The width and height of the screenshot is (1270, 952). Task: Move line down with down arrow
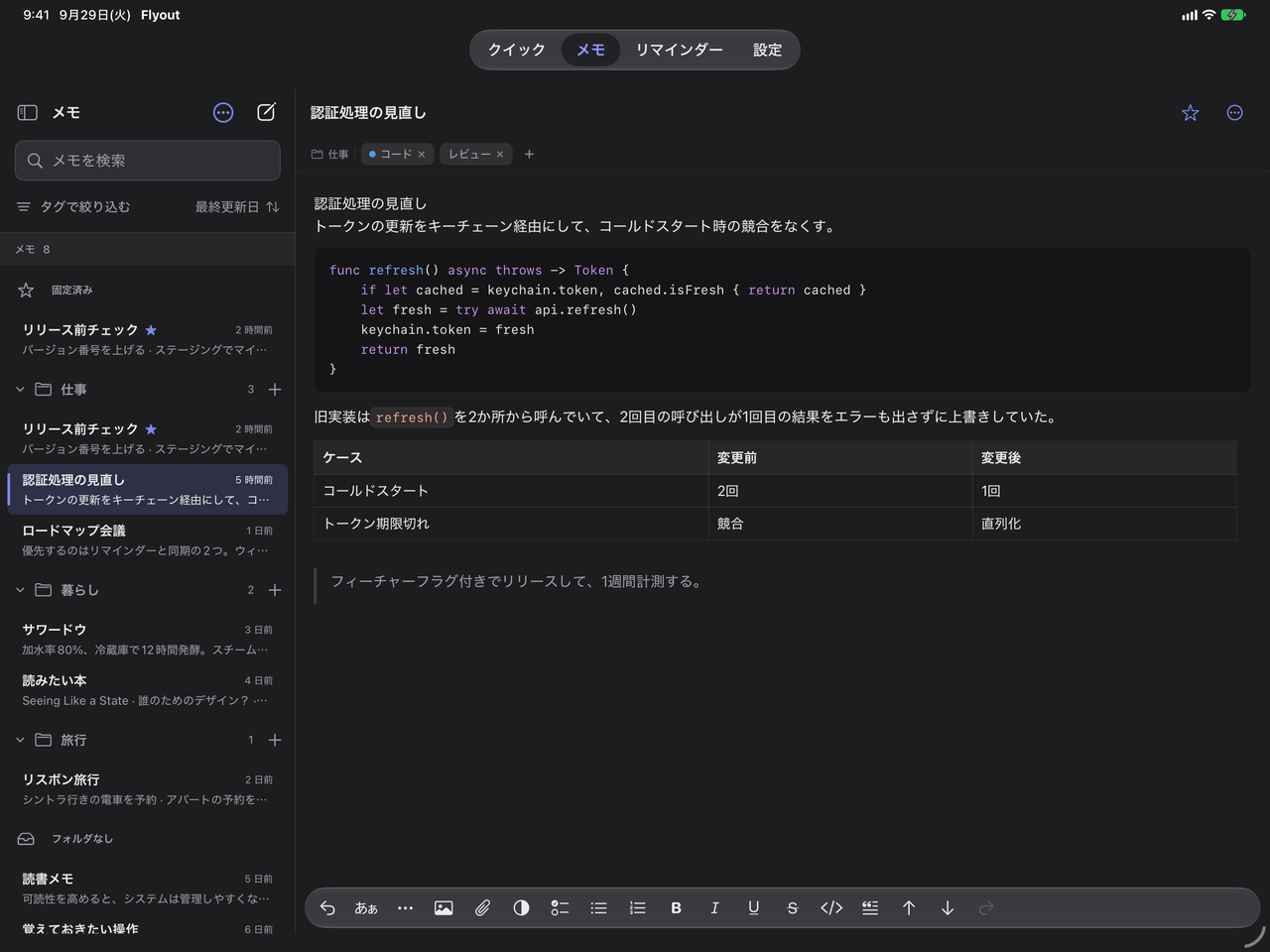click(x=948, y=908)
